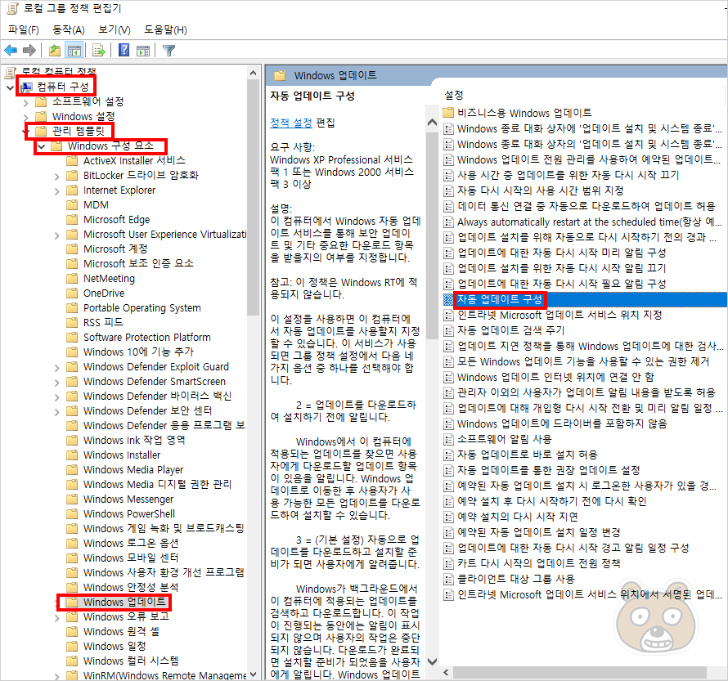
Task: Expand Windows Defender Exploit Guard node
Action: 57,368
